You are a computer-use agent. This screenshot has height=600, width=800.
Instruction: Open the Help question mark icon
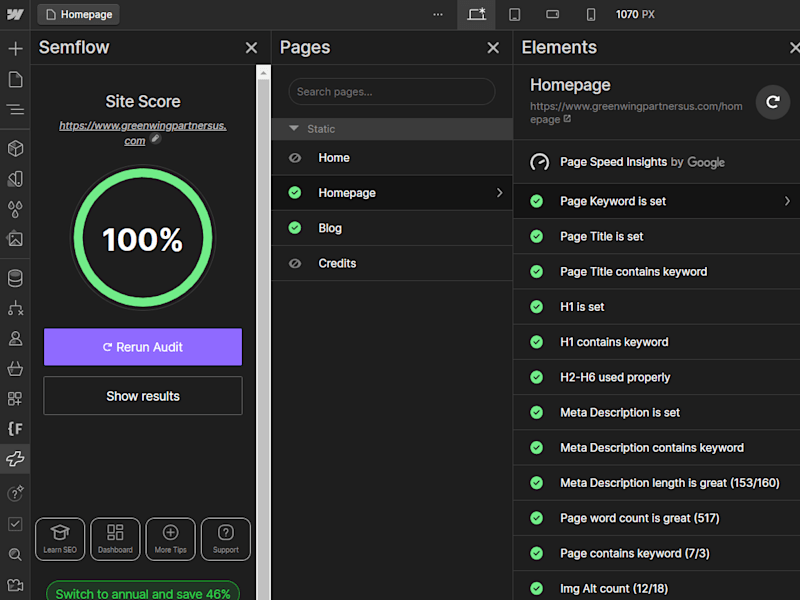point(15,493)
